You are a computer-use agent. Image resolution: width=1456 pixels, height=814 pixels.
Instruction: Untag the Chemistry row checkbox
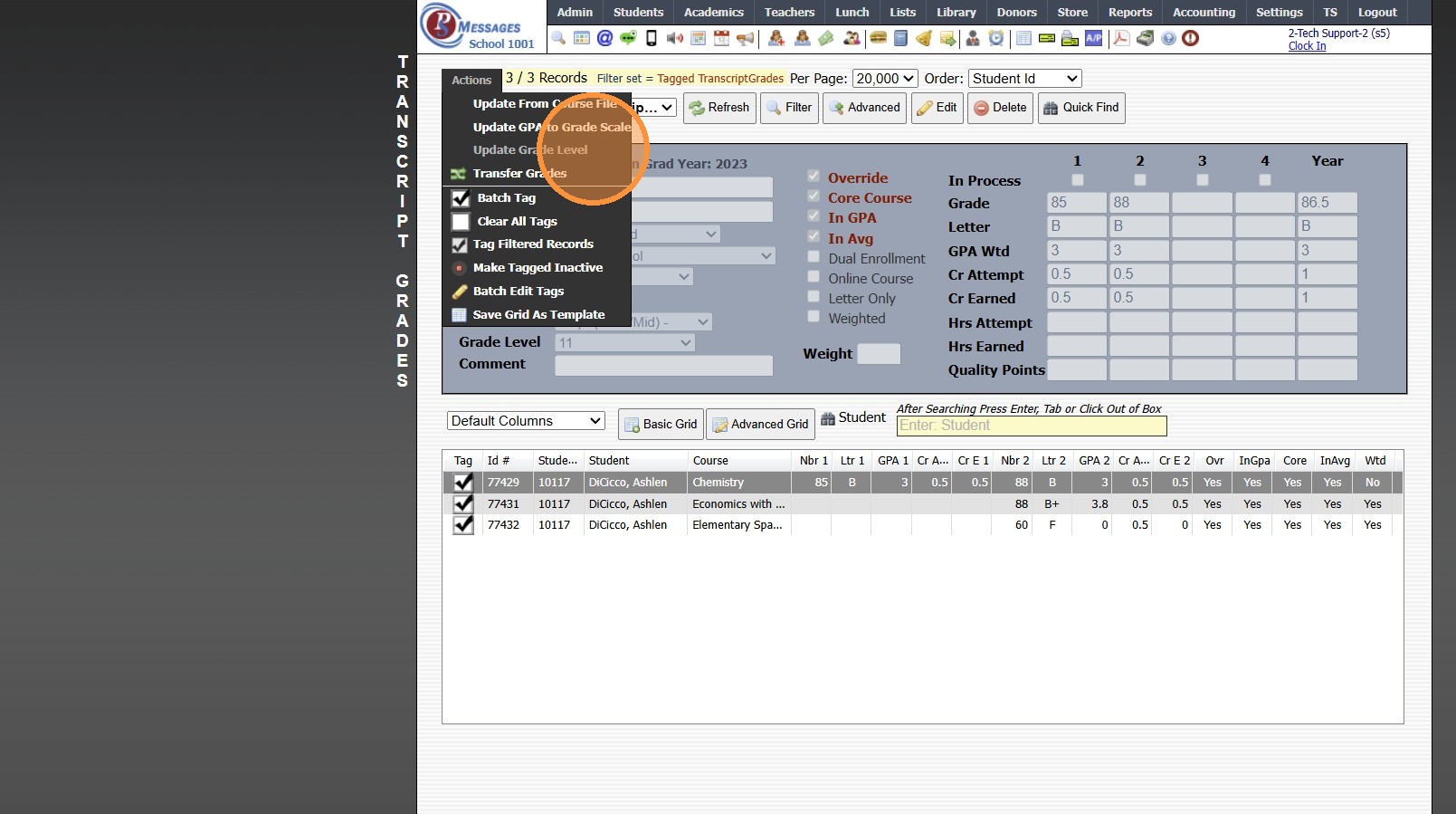coord(463,483)
